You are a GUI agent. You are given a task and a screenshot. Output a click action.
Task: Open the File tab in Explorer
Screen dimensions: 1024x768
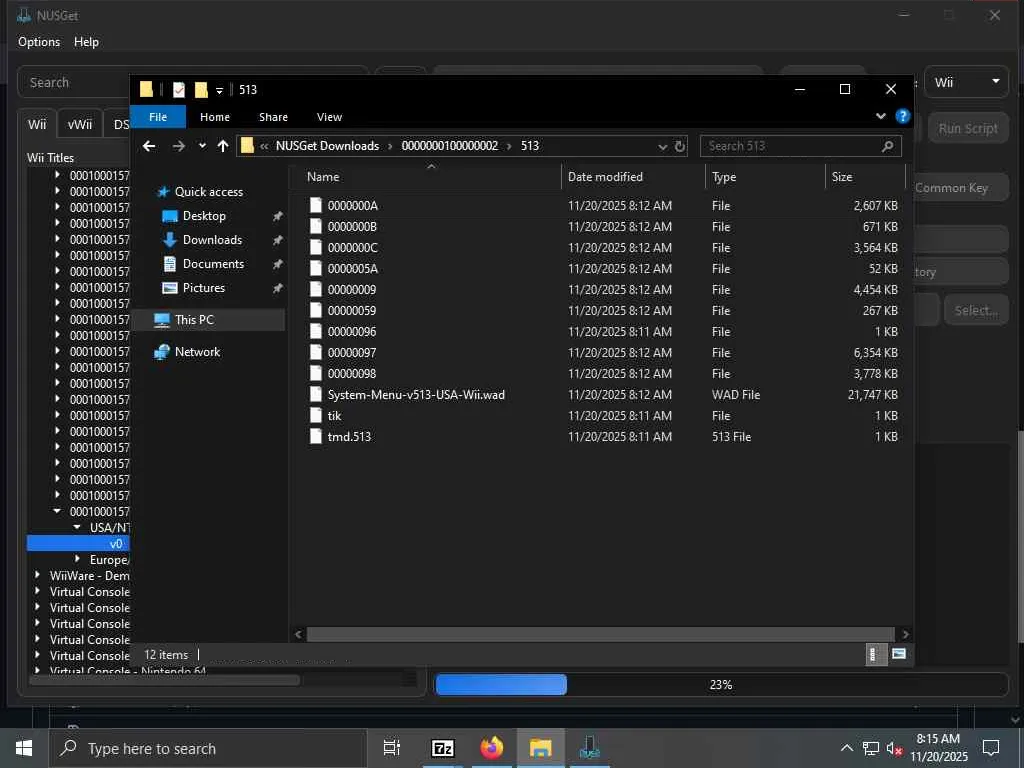pos(158,117)
